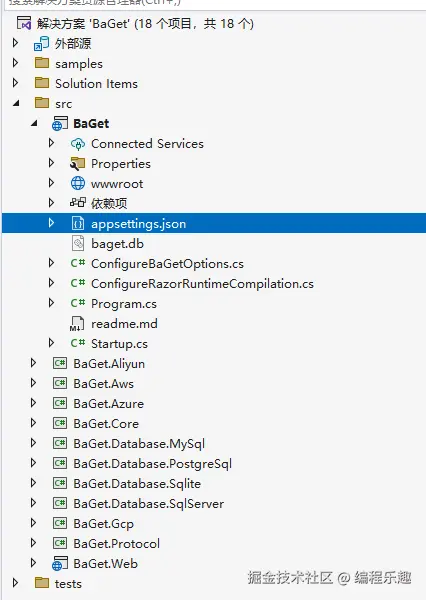Click the Connected Services cloud icon
This screenshot has width=426, height=600.
point(78,144)
